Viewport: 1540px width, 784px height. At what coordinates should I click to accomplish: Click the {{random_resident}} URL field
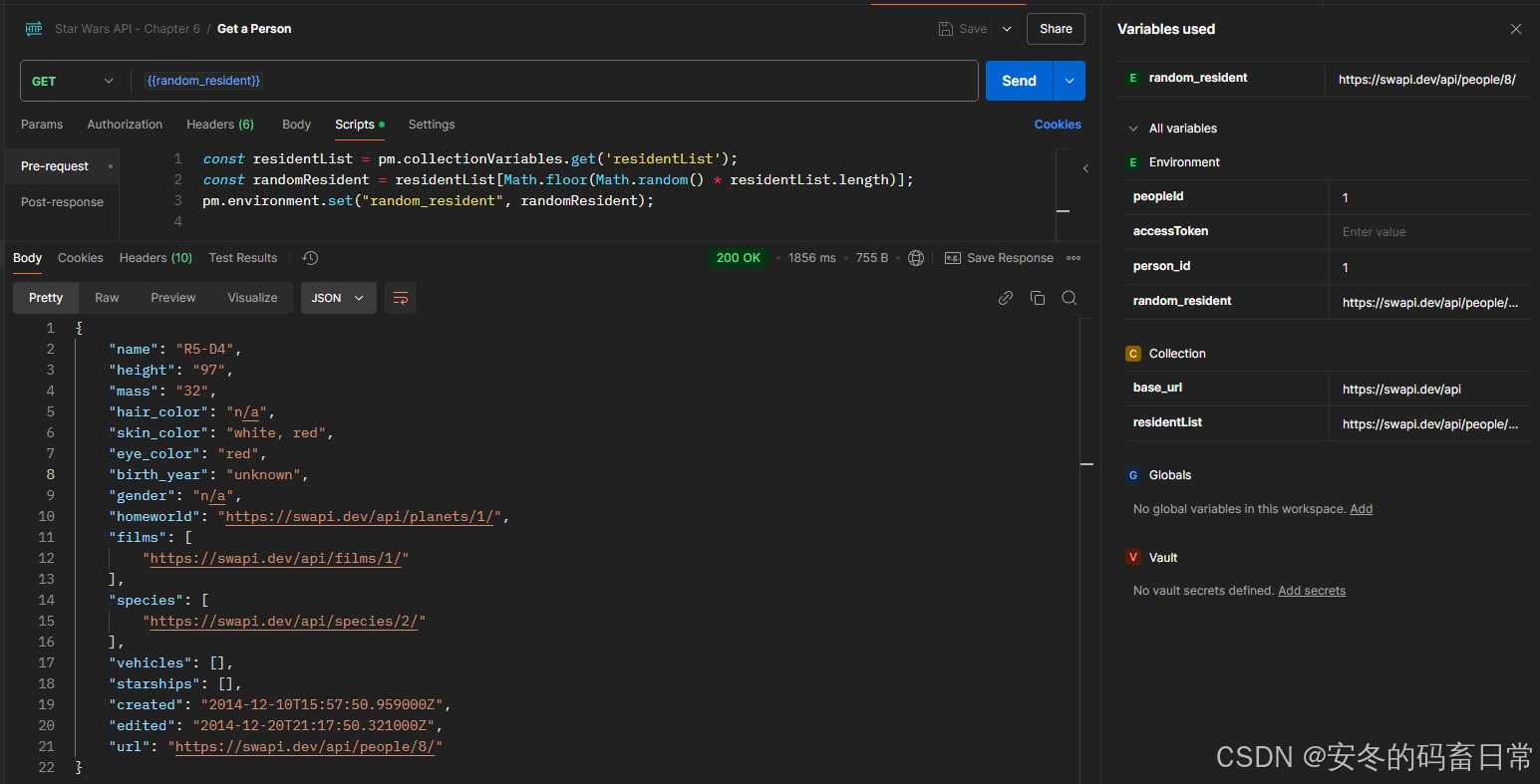(554, 81)
